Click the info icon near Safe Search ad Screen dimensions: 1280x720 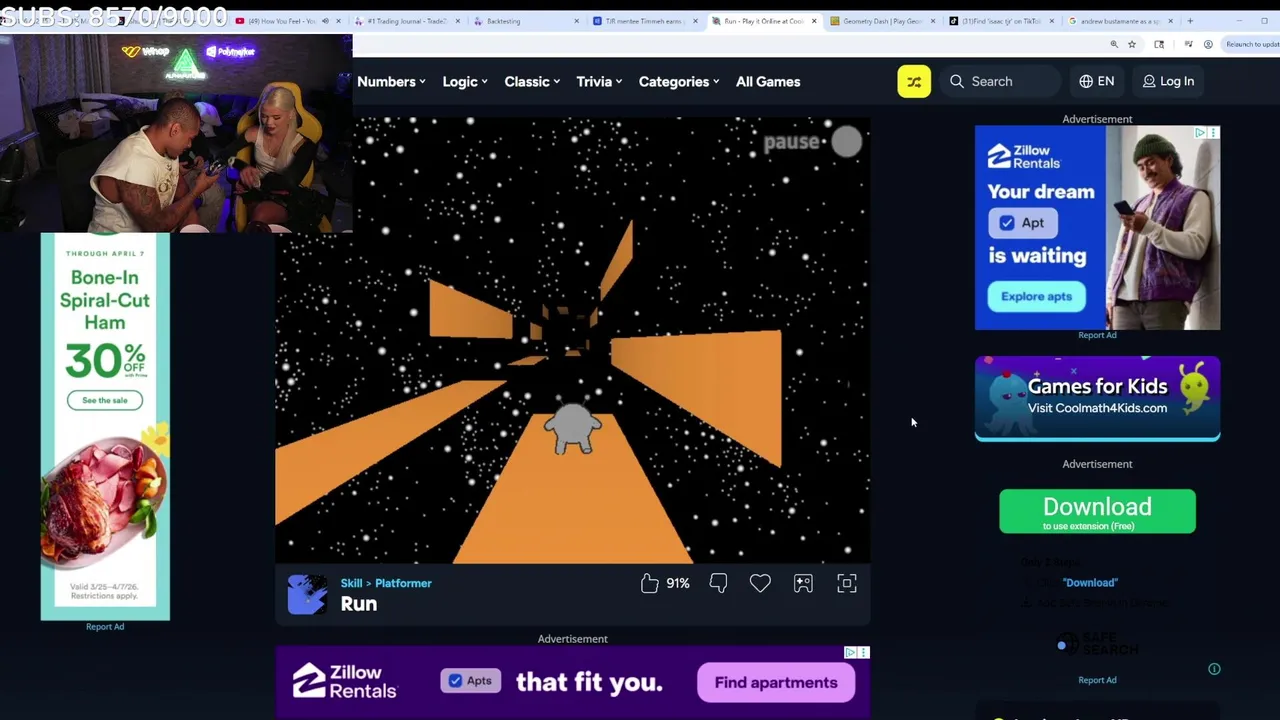point(1214,669)
